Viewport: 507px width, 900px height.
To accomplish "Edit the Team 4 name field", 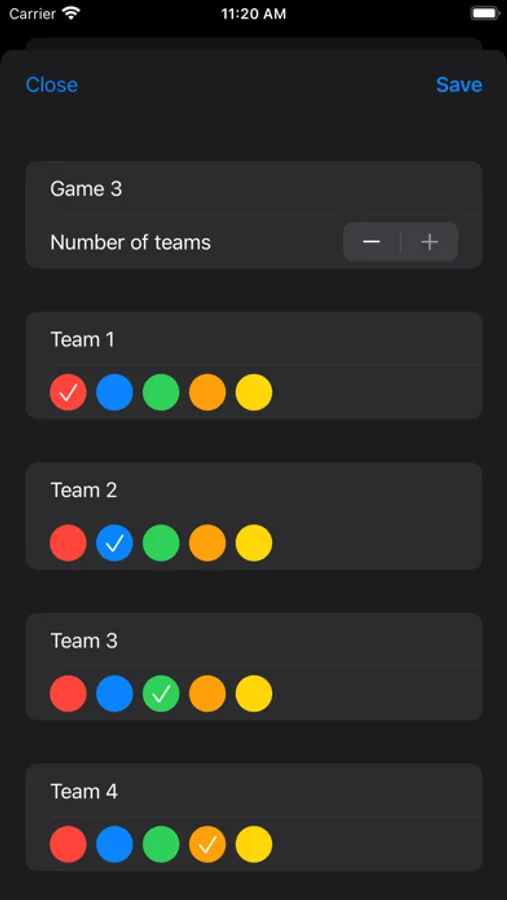I will coord(254,791).
